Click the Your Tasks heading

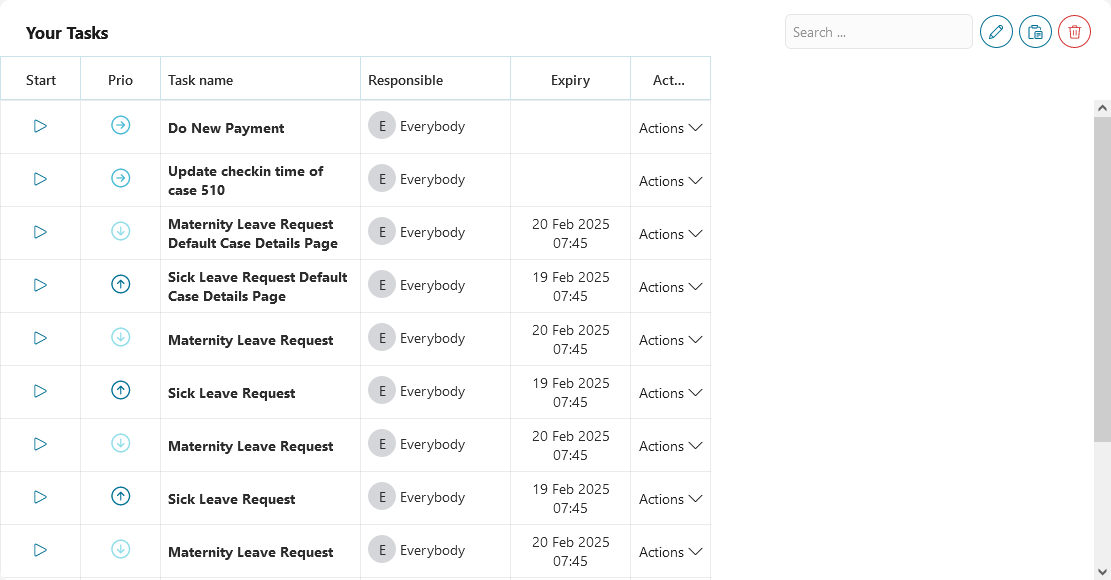(x=67, y=33)
